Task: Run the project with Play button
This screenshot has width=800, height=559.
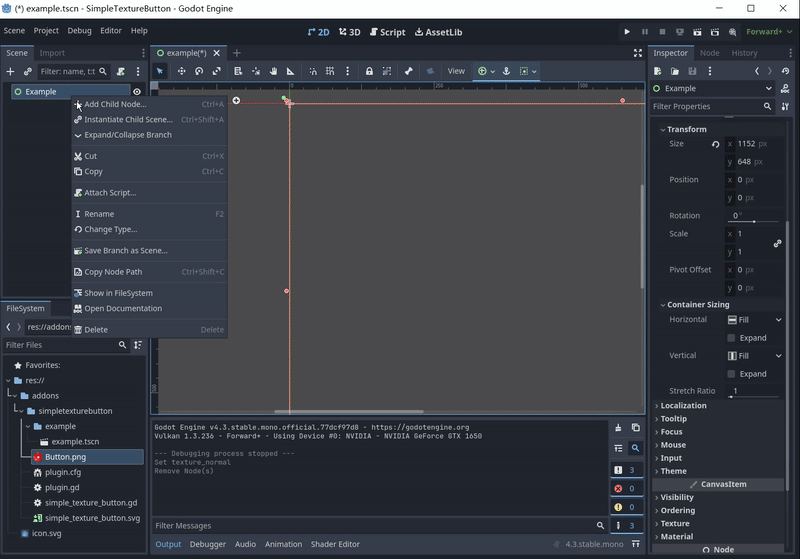Action: click(x=627, y=32)
